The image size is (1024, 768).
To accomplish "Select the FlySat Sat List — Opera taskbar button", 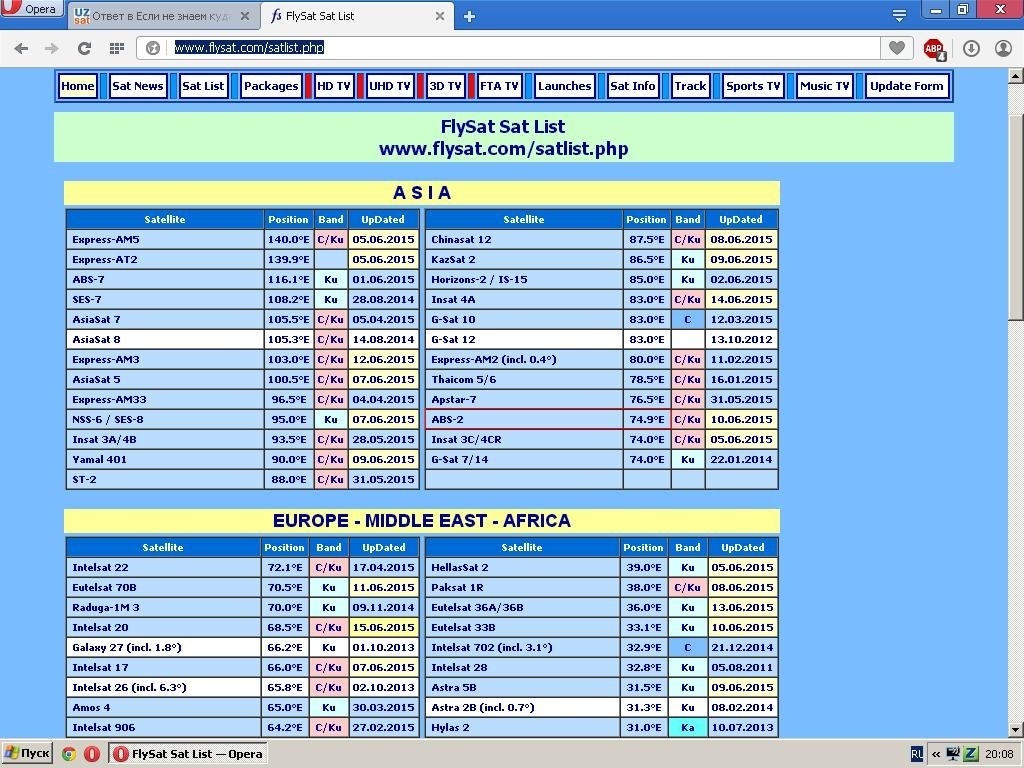I will tap(187, 754).
